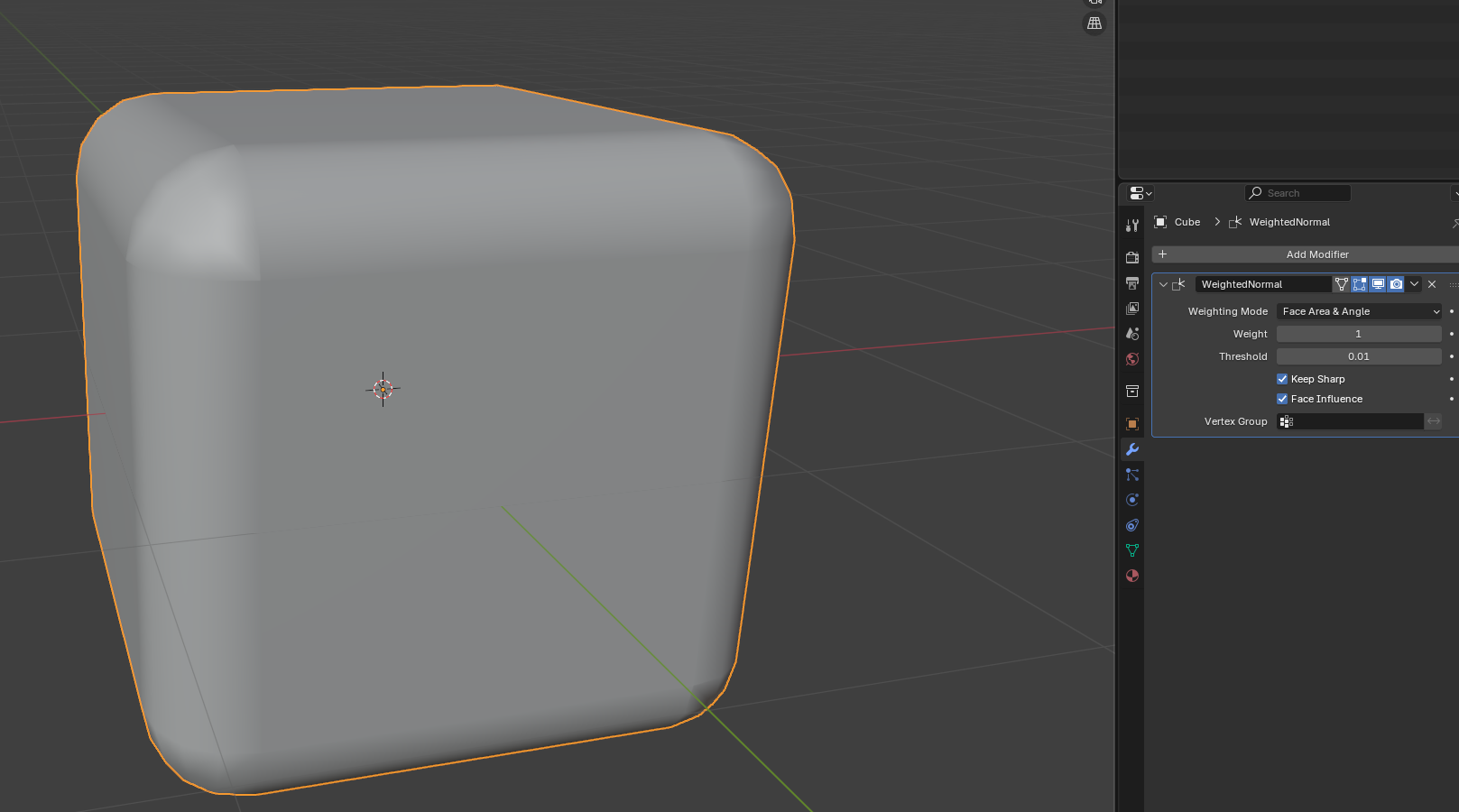
Task: Remove the WeightedNormal modifier
Action: pyautogui.click(x=1432, y=284)
